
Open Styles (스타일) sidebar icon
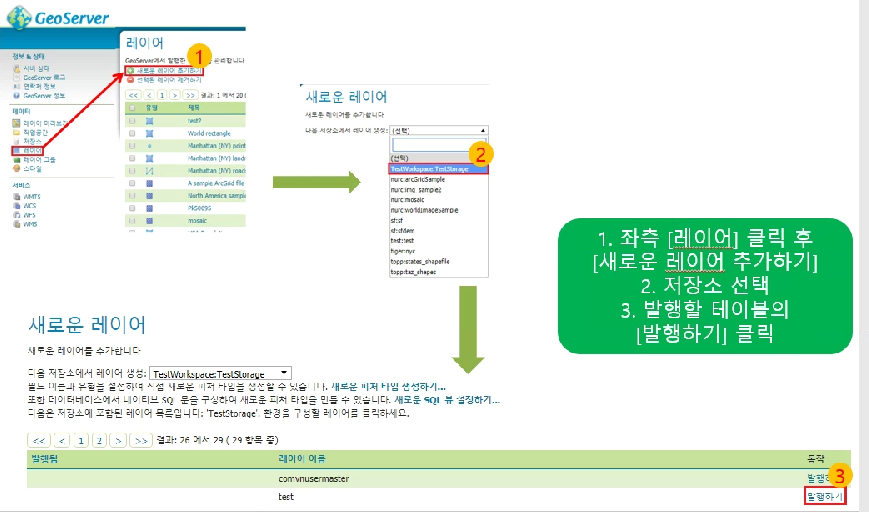16,168
